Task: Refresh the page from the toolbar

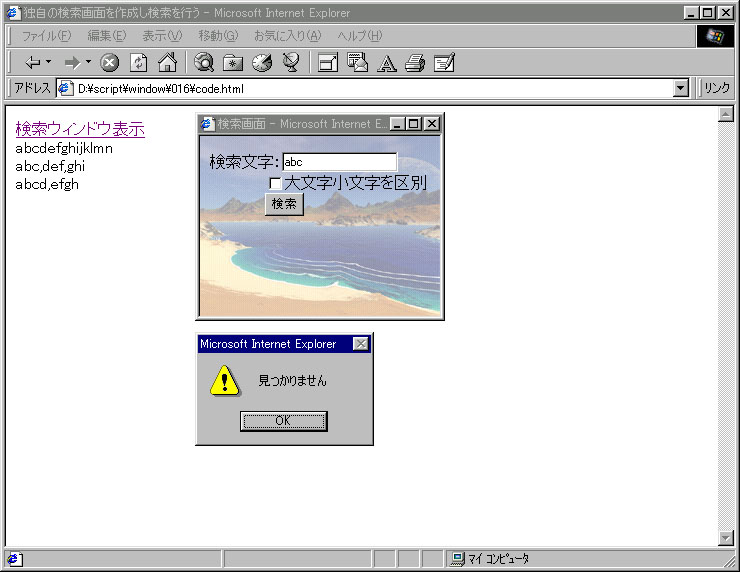Action: pyautogui.click(x=138, y=62)
